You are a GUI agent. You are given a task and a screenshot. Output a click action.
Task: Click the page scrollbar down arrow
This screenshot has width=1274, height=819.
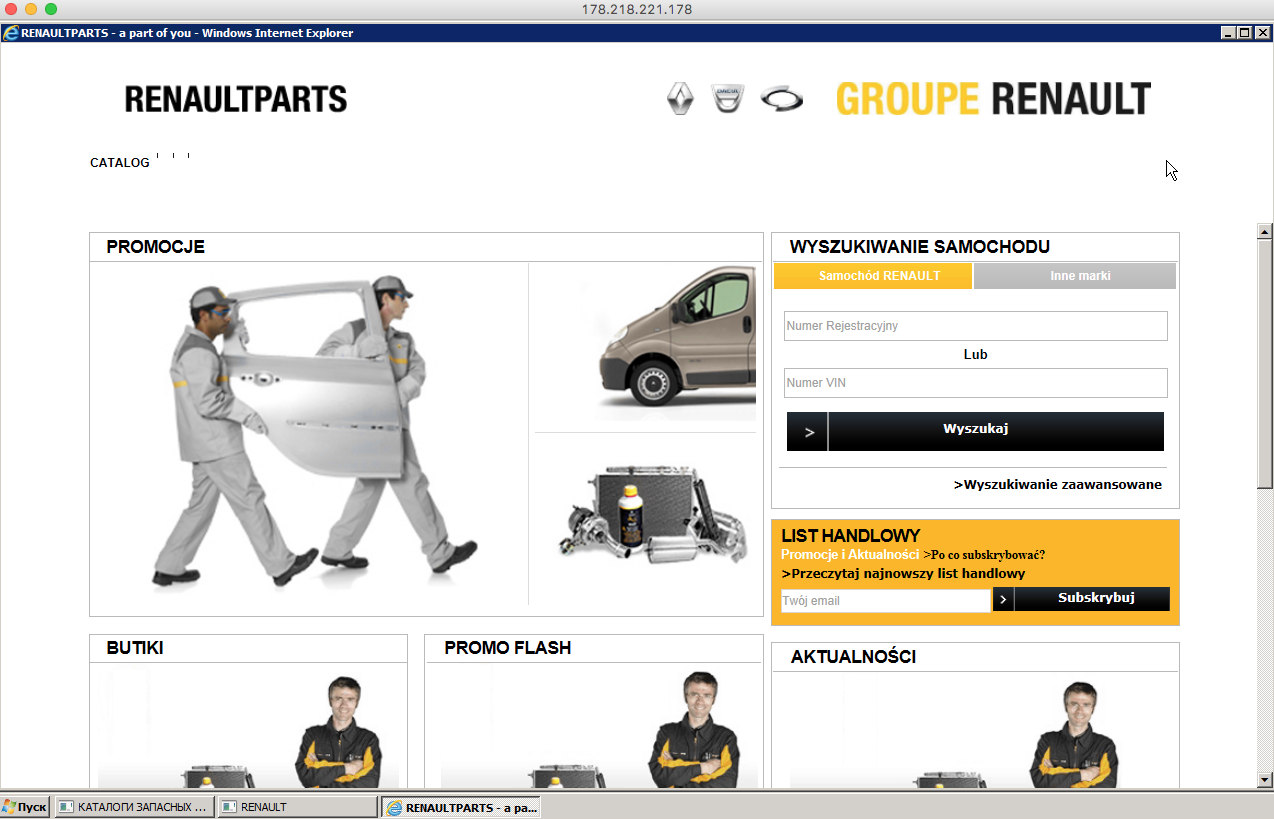pos(1264,780)
